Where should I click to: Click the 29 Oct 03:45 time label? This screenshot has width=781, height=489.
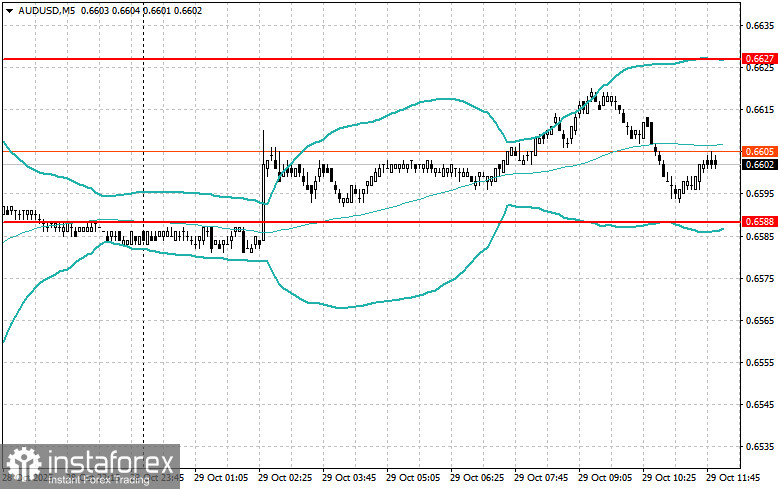coord(349,478)
